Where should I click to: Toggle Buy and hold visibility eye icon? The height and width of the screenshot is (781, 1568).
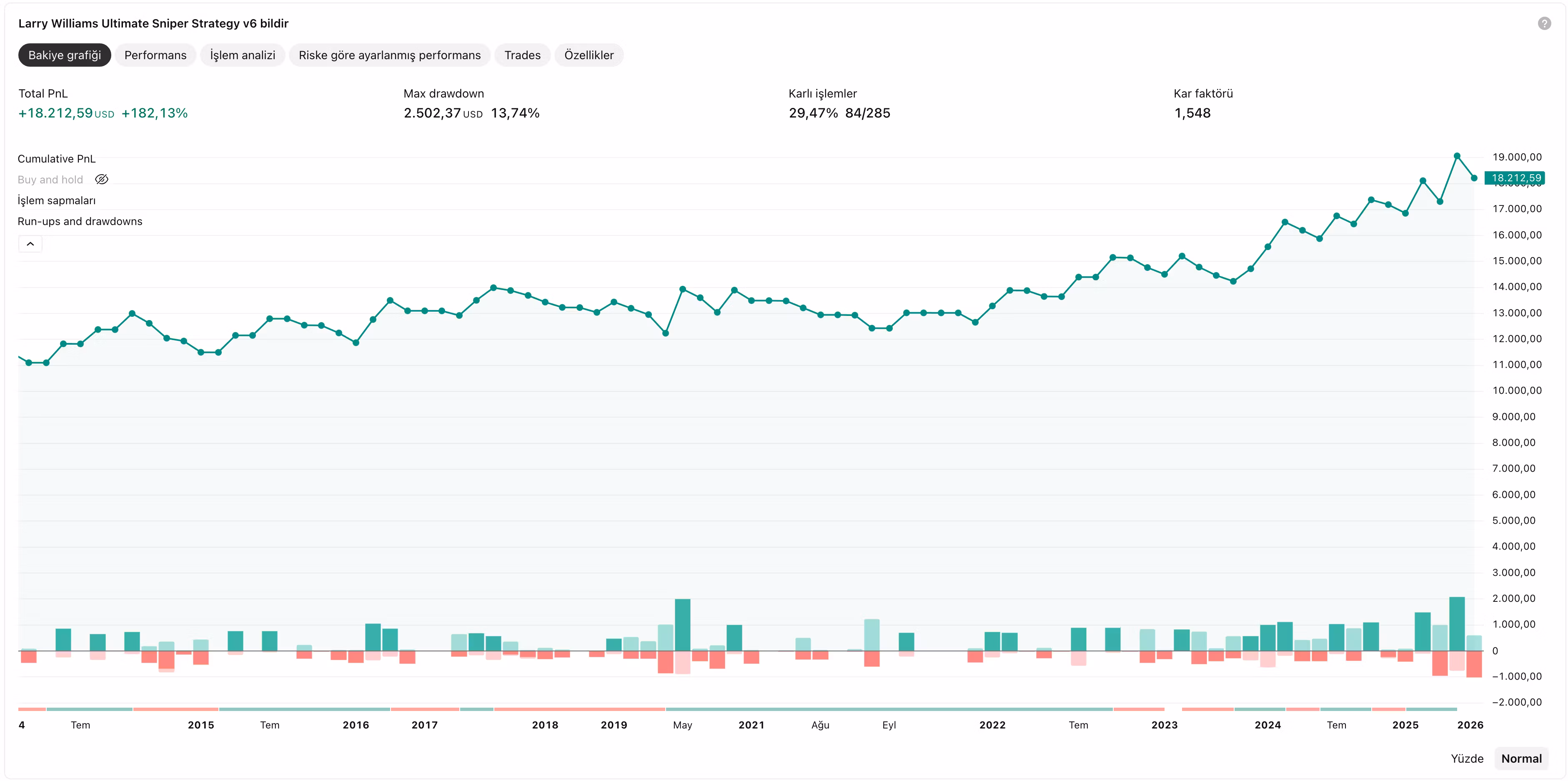pos(102,180)
